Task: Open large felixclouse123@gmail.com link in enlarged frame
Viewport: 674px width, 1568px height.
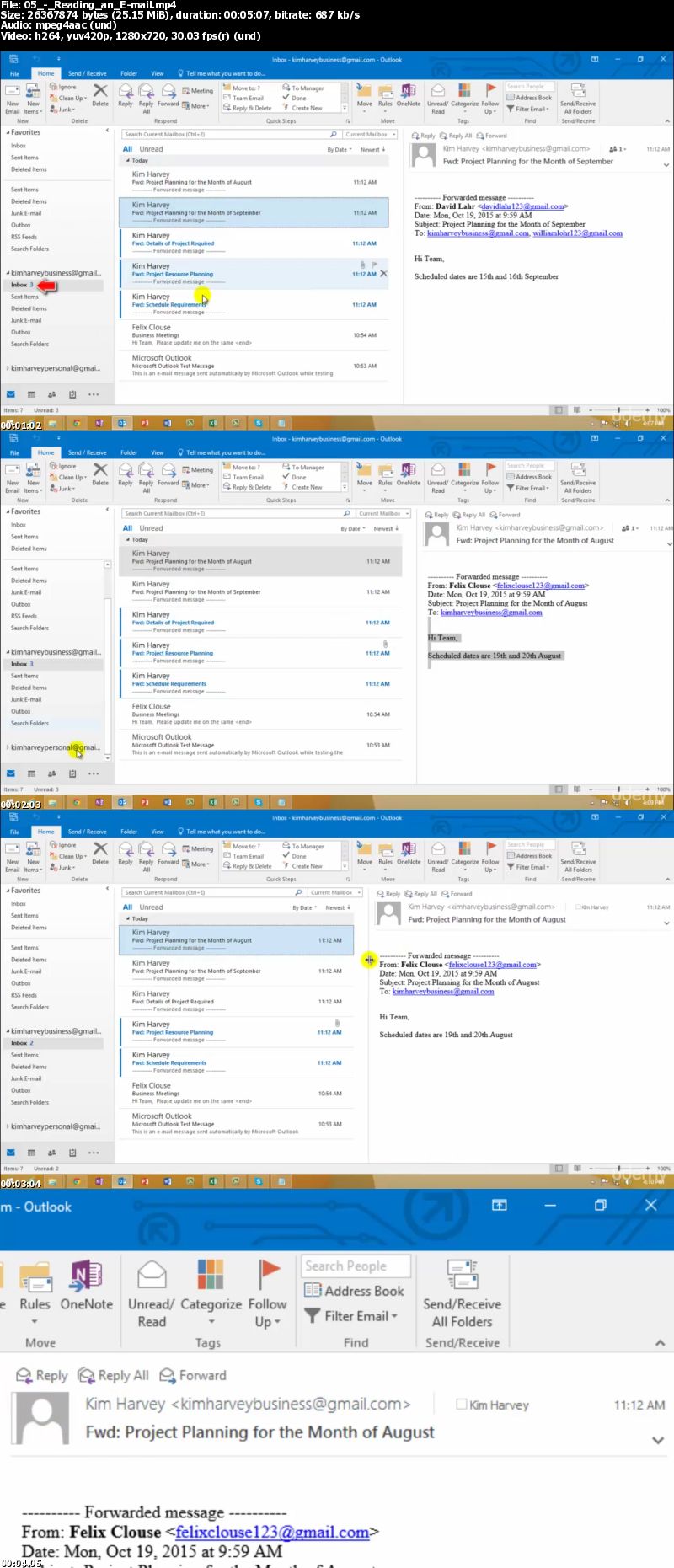Action: coord(272,1532)
